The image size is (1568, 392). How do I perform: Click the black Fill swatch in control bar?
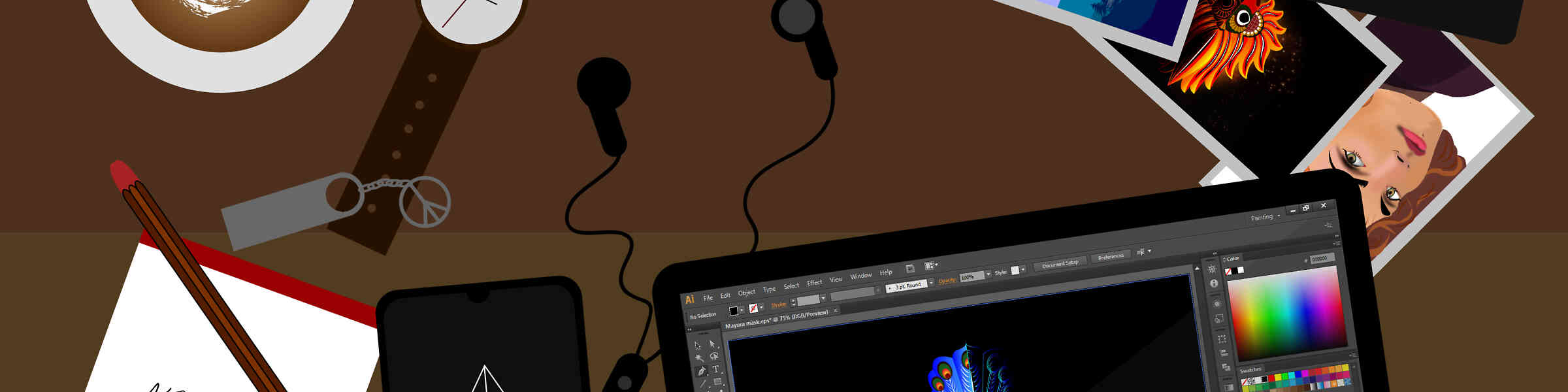pyautogui.click(x=734, y=310)
